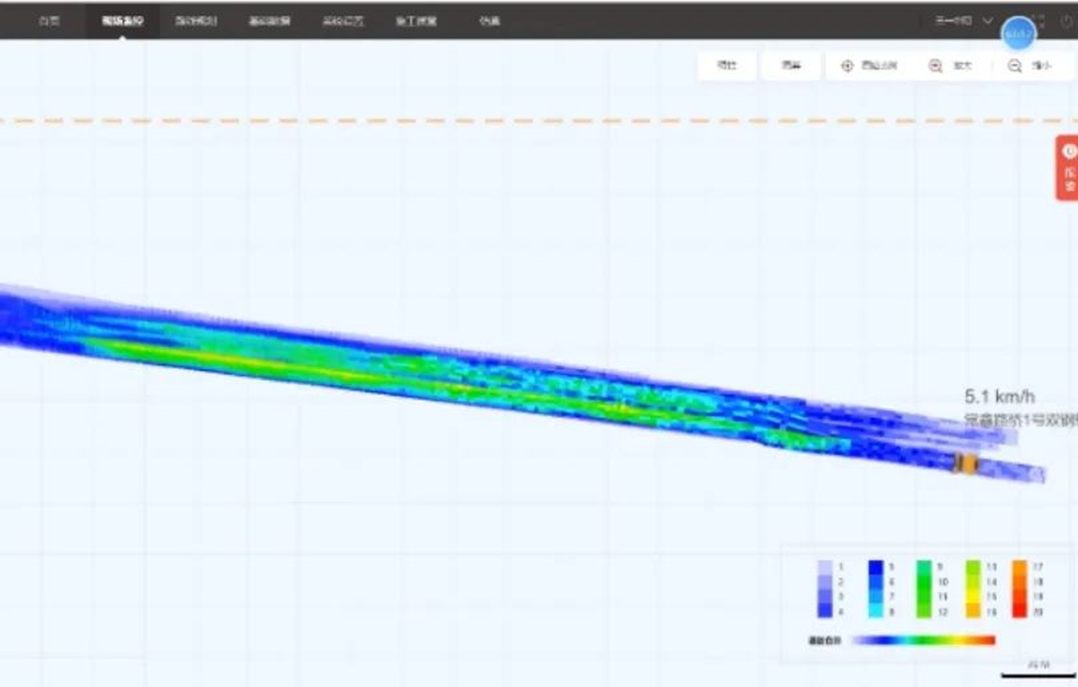Click the zoom-out magnifier icon
1078x687 pixels.
[1015, 66]
